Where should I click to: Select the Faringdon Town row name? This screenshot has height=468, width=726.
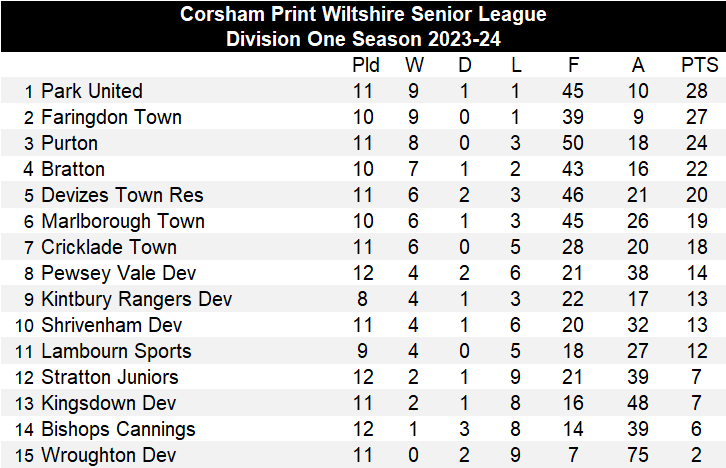click(x=111, y=117)
